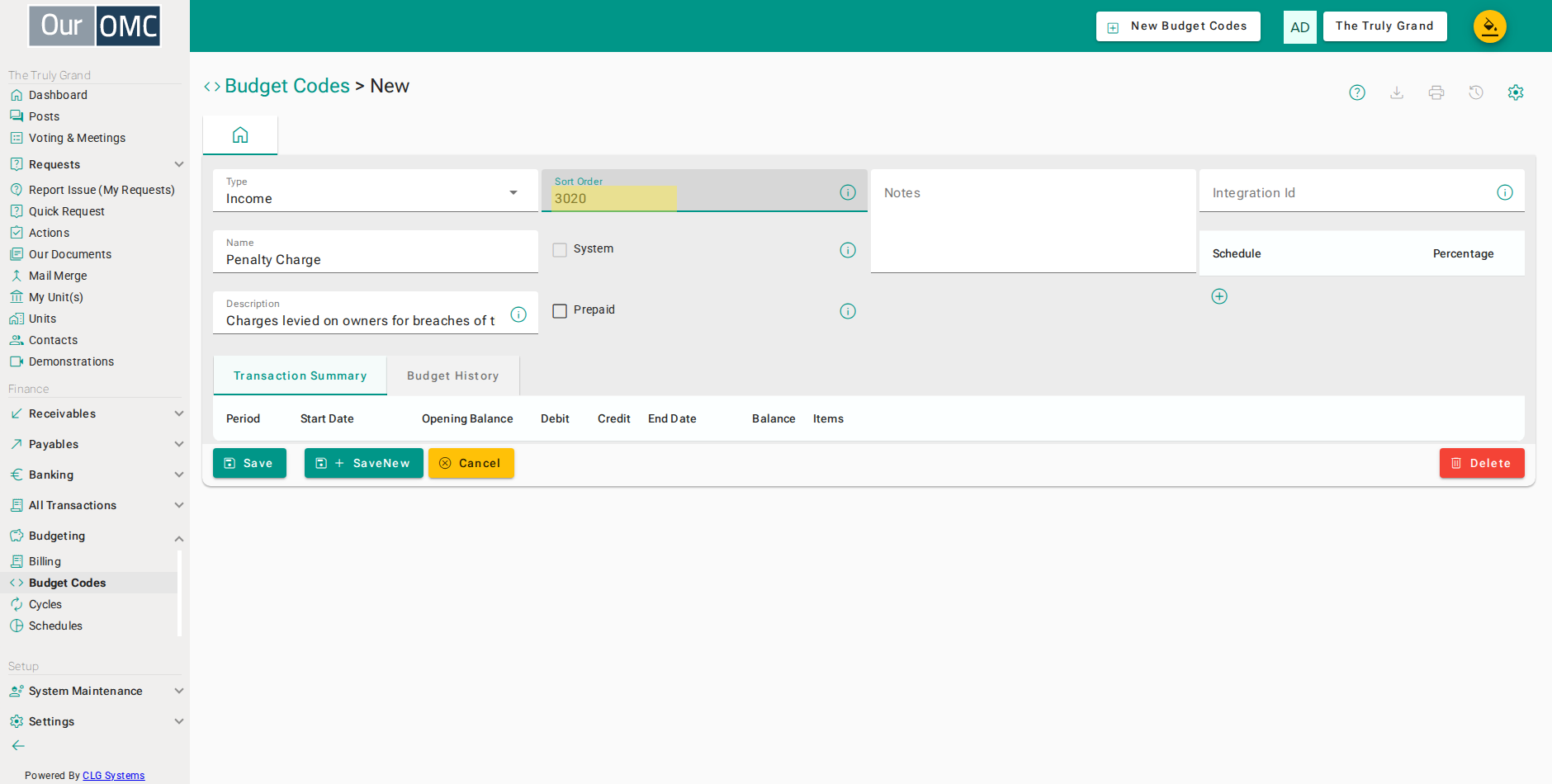Open the page settings gear icon
The width and height of the screenshot is (1552, 784).
1516,92
